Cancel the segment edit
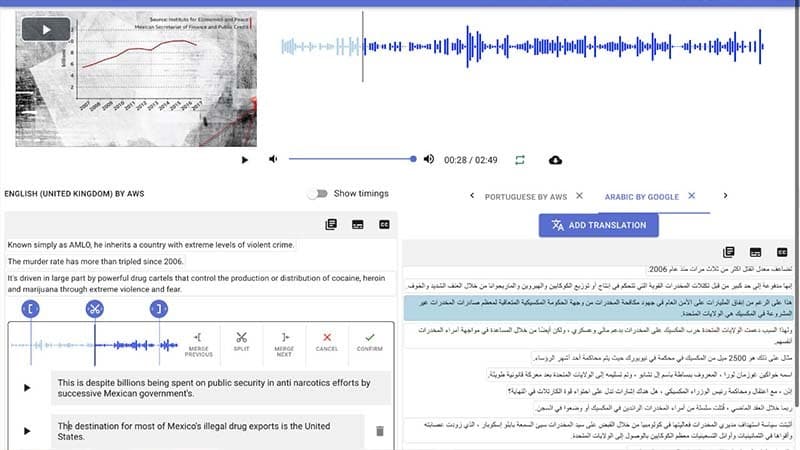Screen dimensions: 800x450 pyautogui.click(x=327, y=344)
